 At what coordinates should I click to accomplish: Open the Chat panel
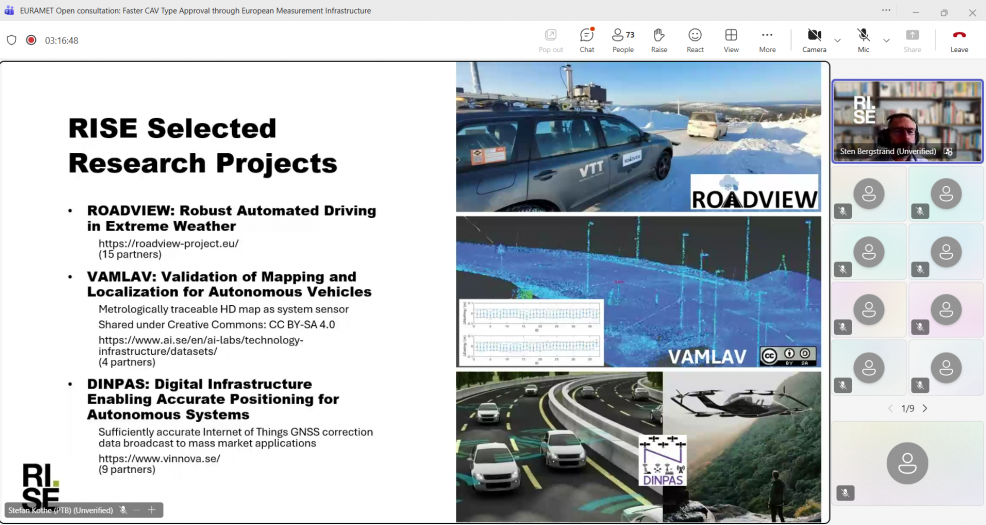click(587, 40)
